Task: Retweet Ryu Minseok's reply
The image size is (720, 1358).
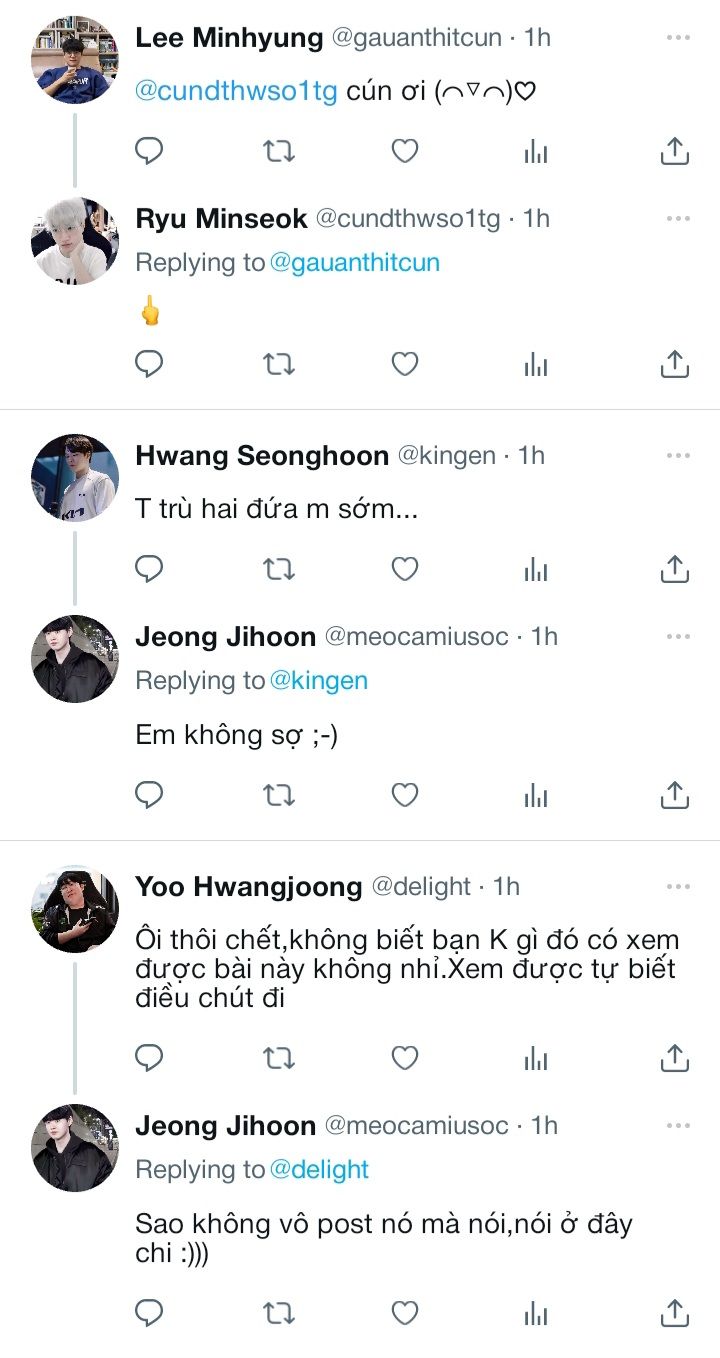Action: pyautogui.click(x=277, y=365)
